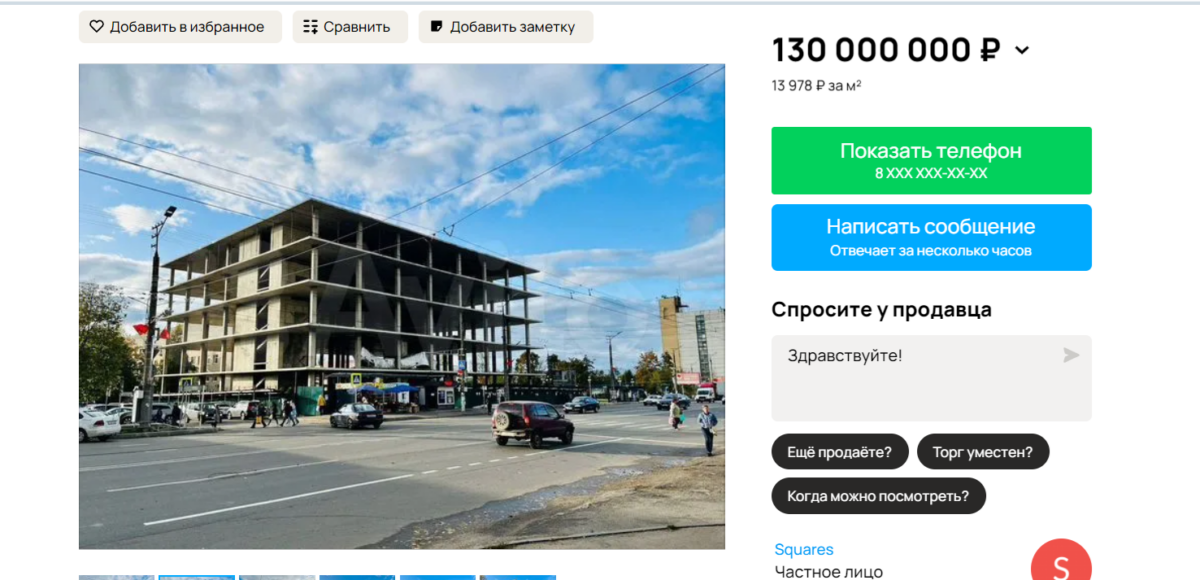The height and width of the screenshot is (580, 1200).
Task: Click the compare icon next to Сравнить
Action: [x=310, y=27]
